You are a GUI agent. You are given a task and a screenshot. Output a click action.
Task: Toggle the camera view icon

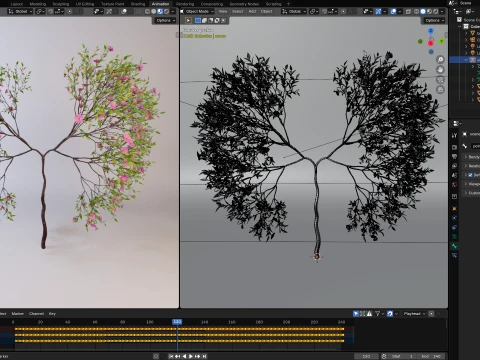pos(440,80)
